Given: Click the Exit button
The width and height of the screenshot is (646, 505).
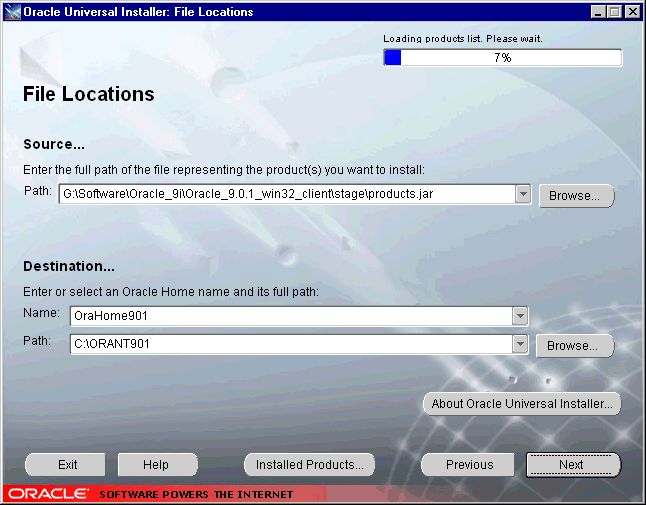Looking at the screenshot, I should tap(66, 465).
